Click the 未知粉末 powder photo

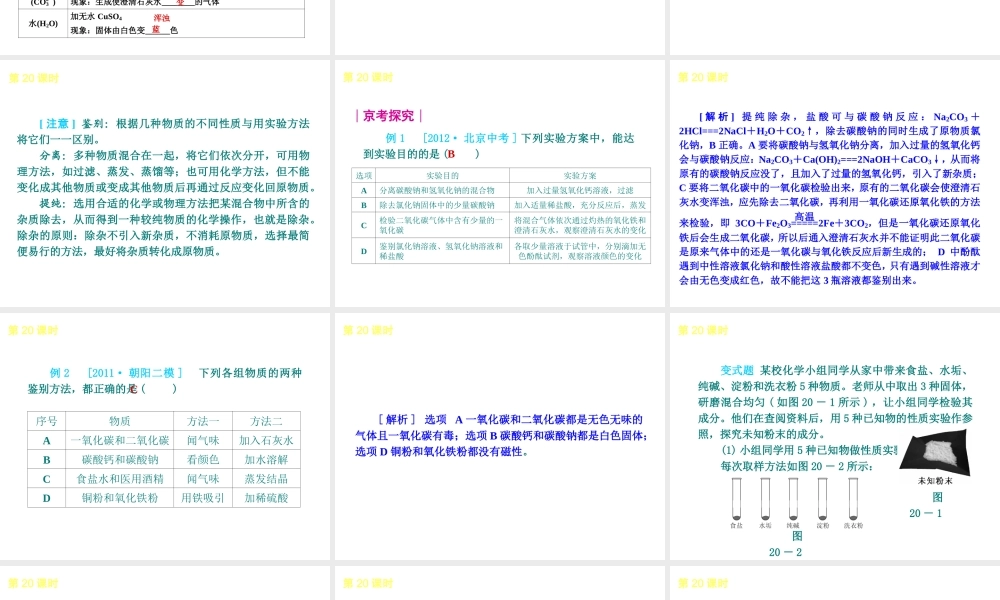pos(936,452)
